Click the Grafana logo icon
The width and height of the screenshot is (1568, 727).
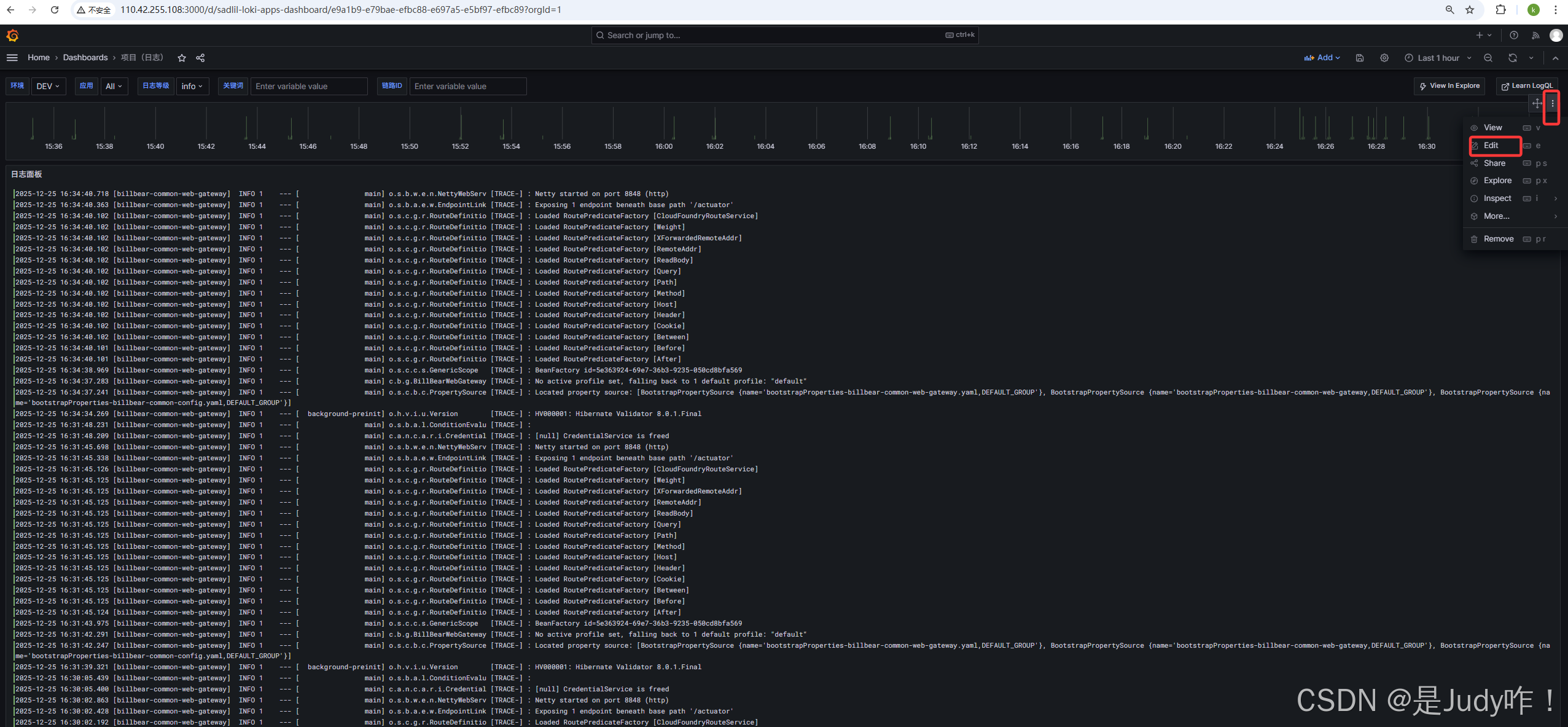click(x=12, y=36)
